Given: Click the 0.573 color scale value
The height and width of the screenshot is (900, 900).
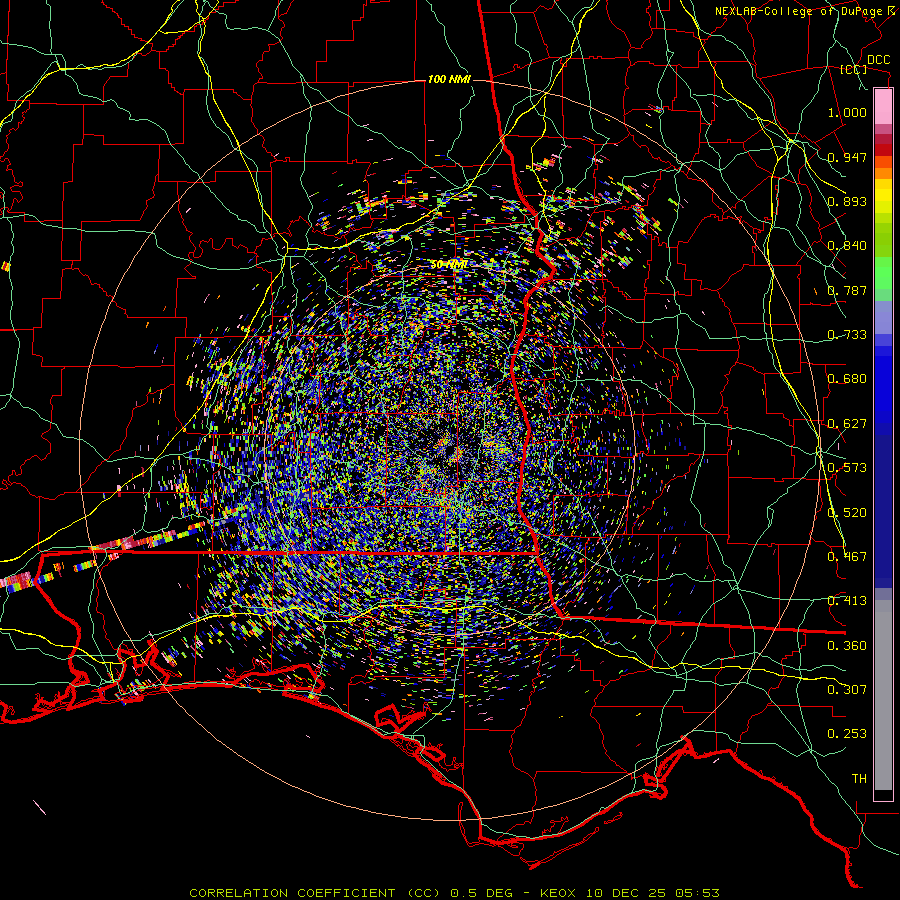Looking at the screenshot, I should coord(847,468).
